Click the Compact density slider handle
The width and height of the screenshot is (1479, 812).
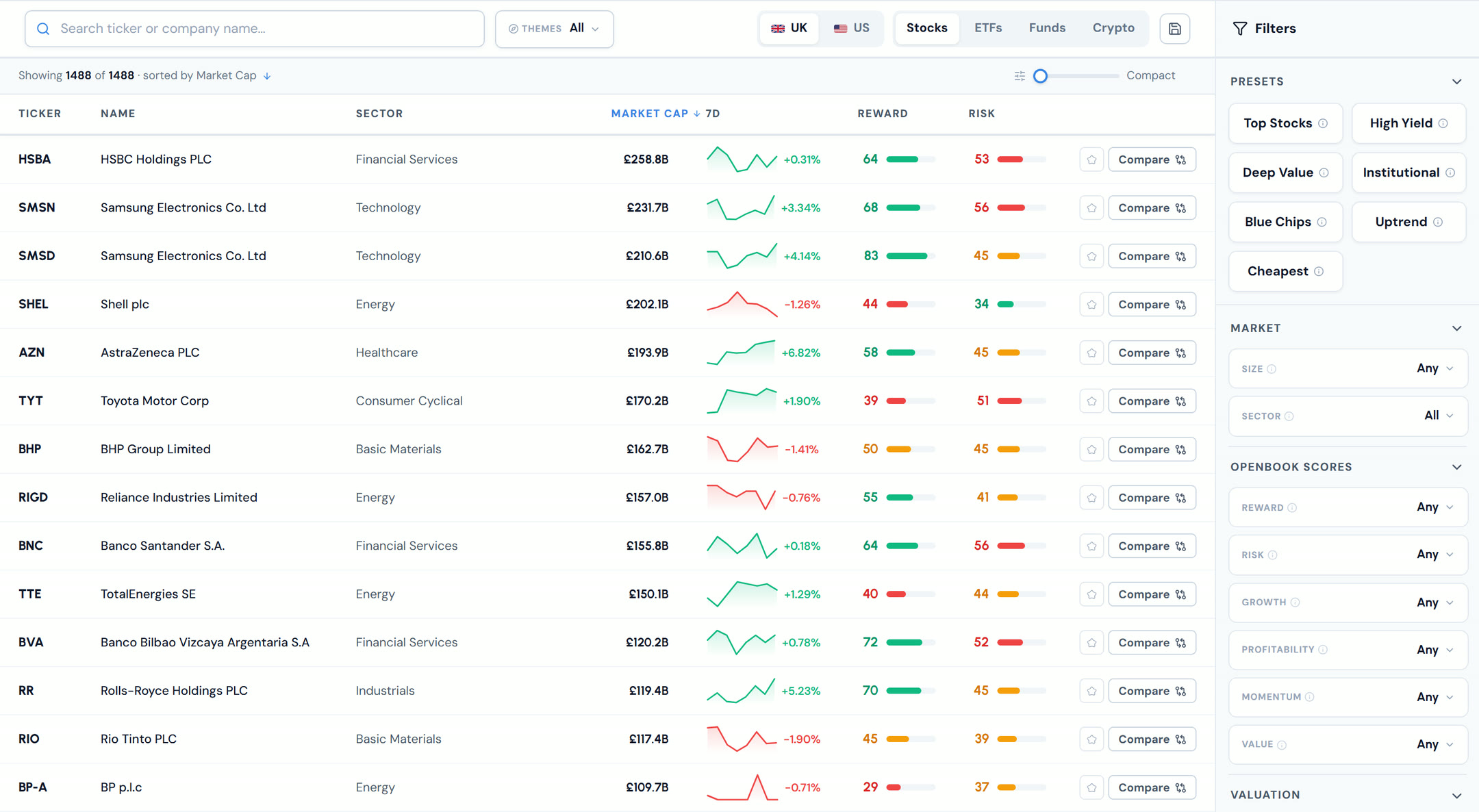[x=1040, y=76]
